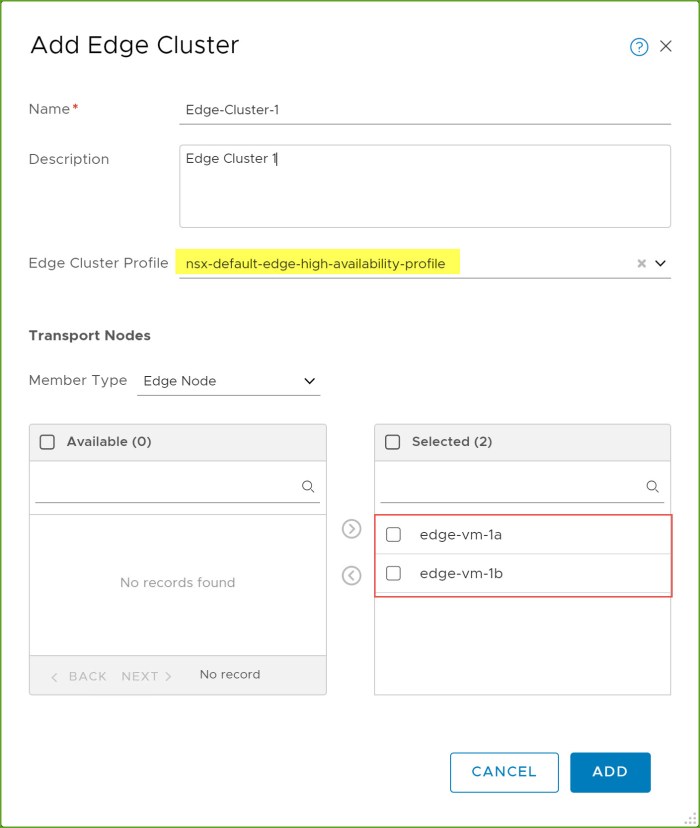Click inside the Description text area
Image resolution: width=700 pixels, height=828 pixels.
pos(425,187)
